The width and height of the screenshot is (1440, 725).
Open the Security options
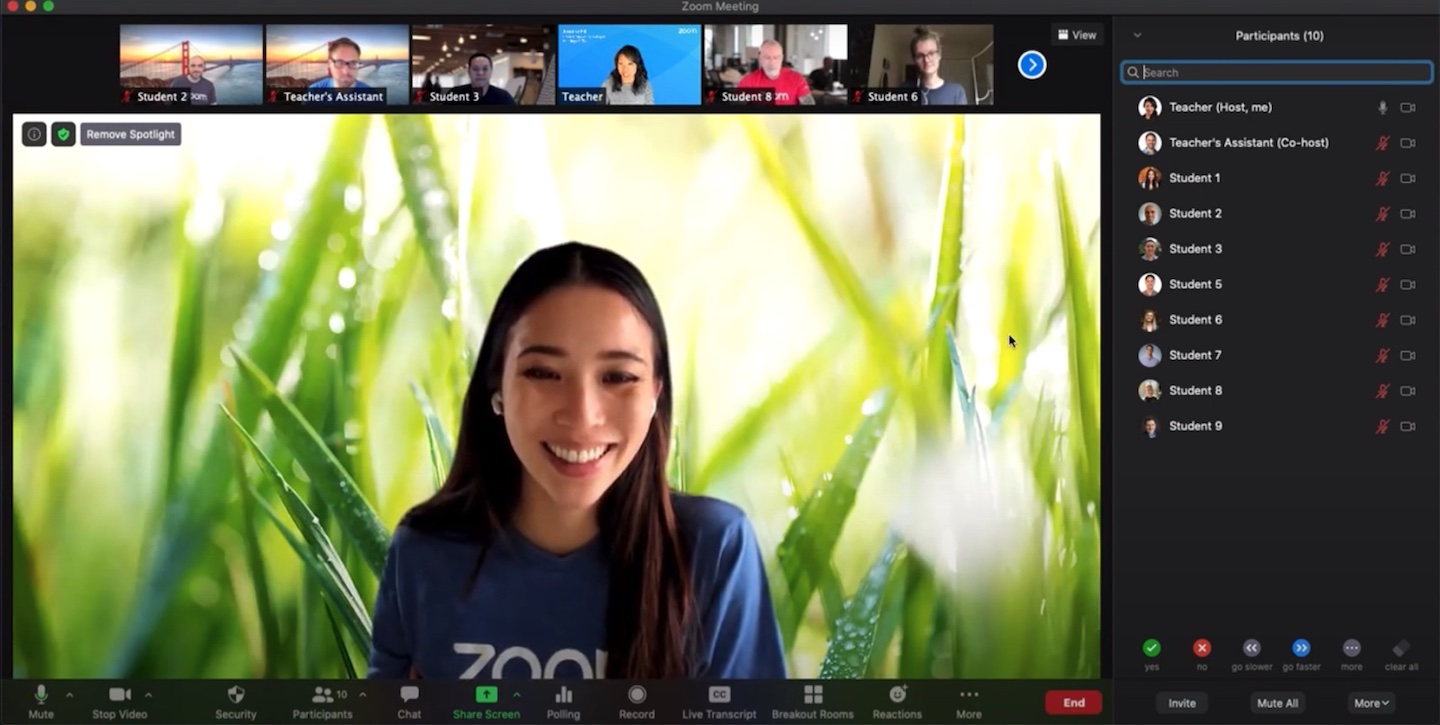[x=236, y=700]
